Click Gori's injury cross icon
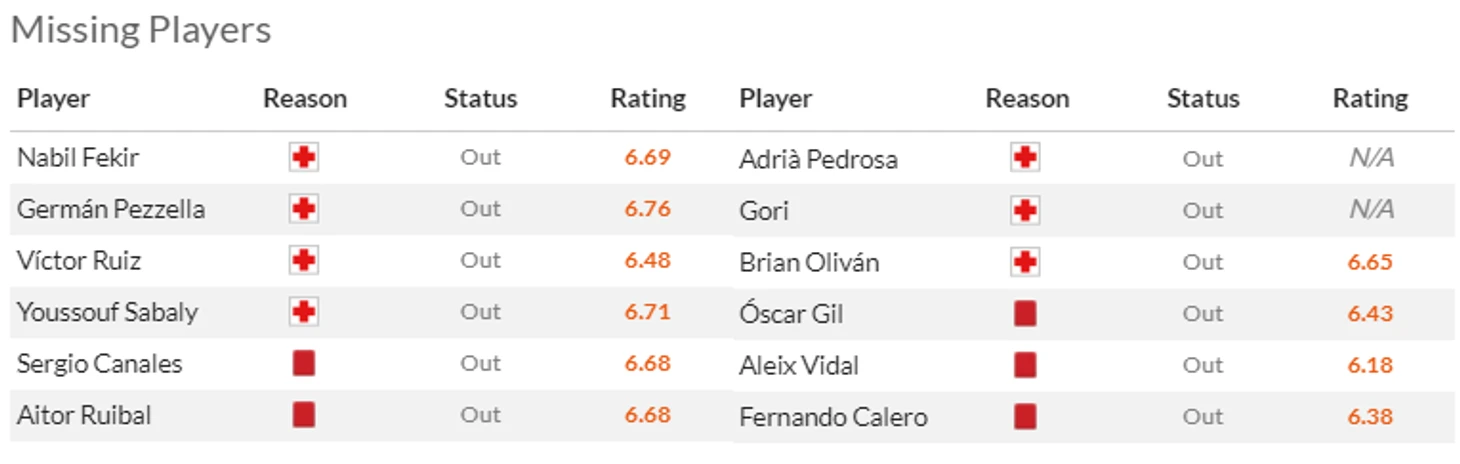 pyautogui.click(x=1025, y=210)
